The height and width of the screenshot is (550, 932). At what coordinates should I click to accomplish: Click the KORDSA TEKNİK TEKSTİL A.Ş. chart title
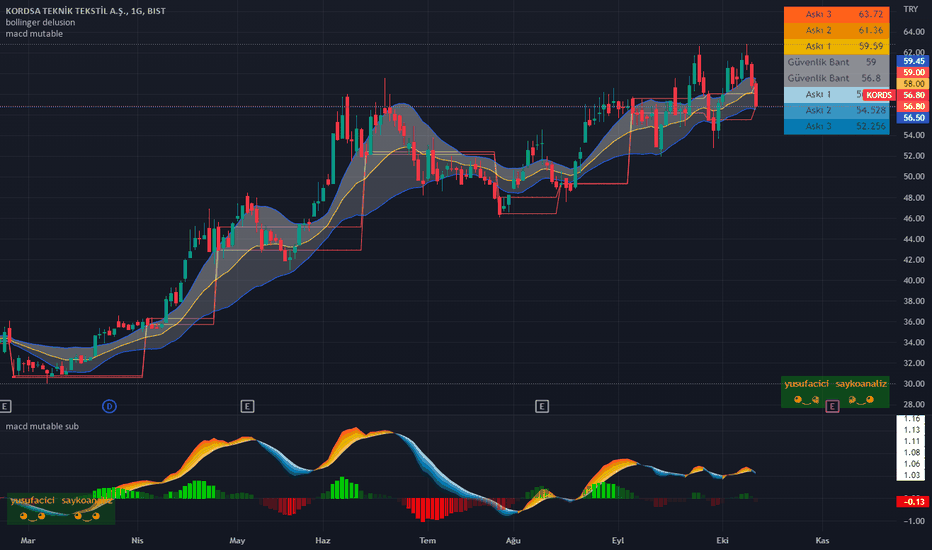[86, 11]
